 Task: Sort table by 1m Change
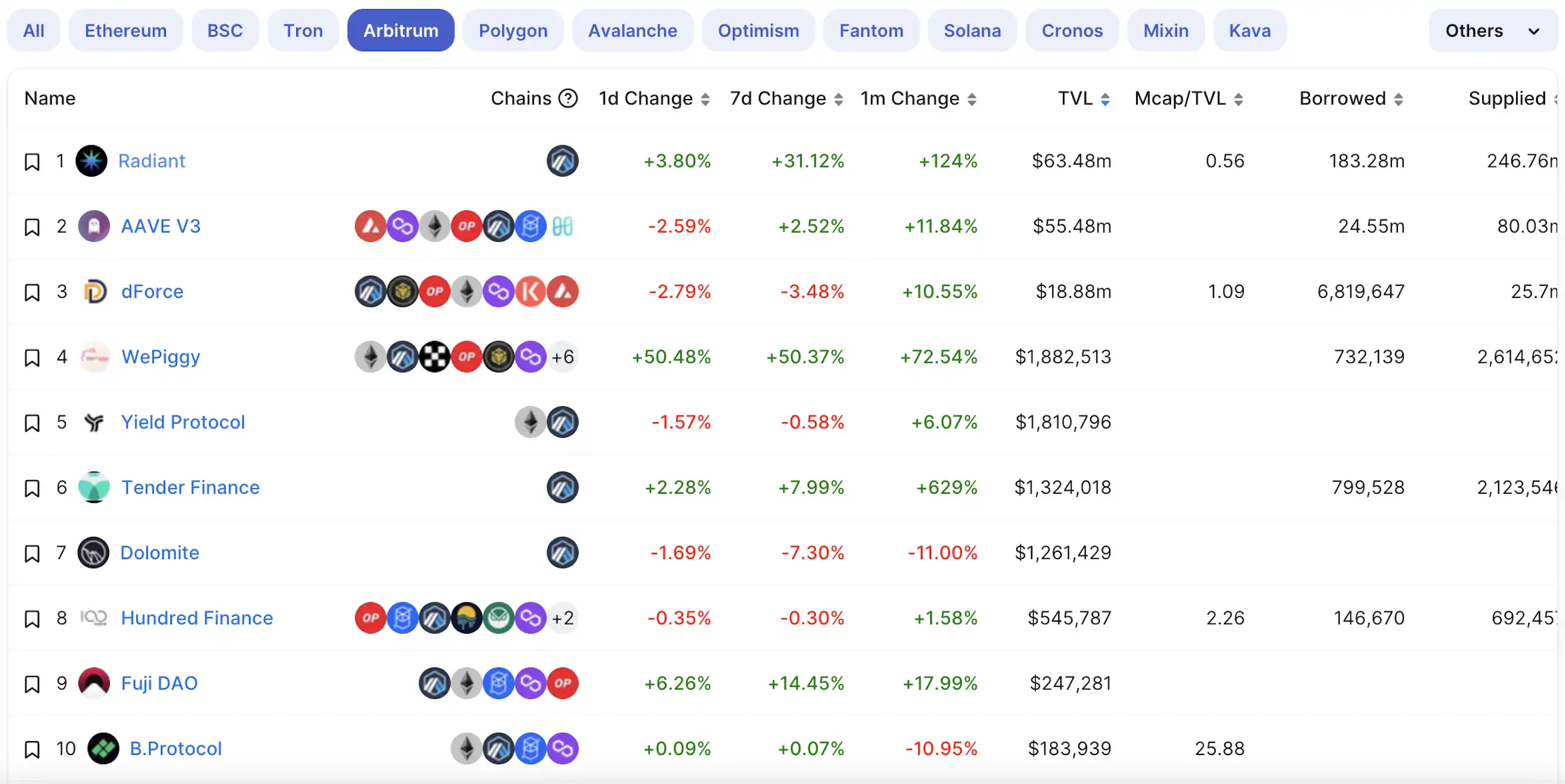[x=919, y=98]
